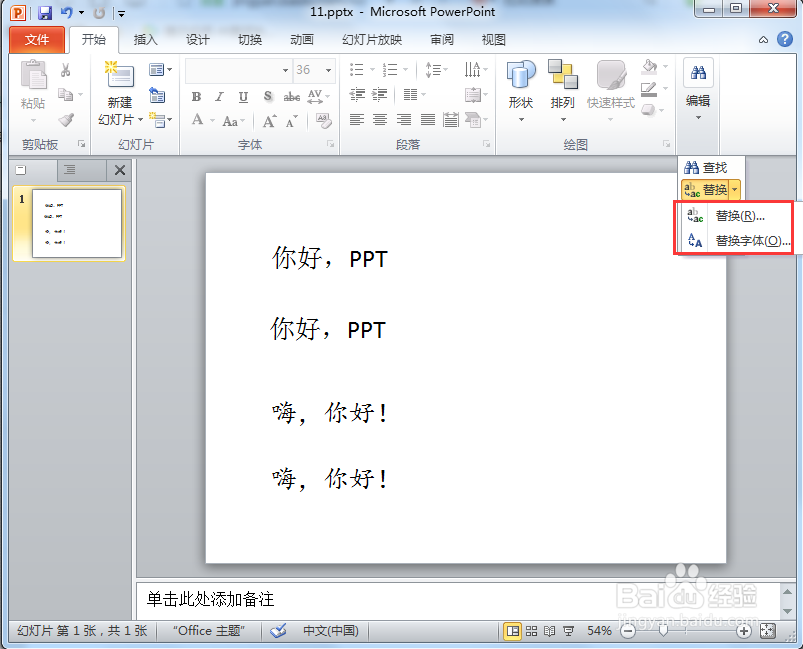803x649 pixels.
Task: Switch to the Animations tab
Action: (302, 40)
